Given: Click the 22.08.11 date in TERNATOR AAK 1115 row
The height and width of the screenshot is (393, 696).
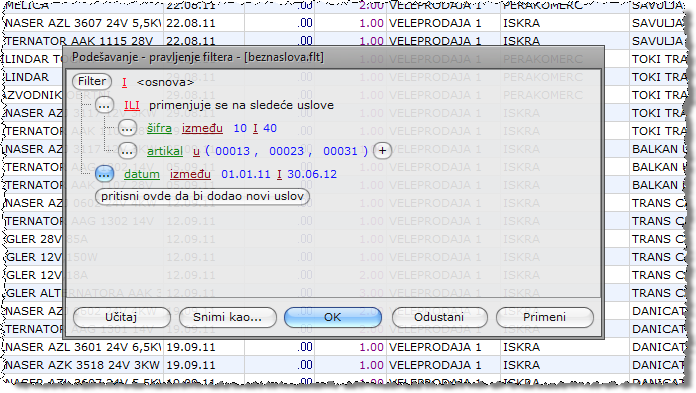Looking at the screenshot, I should [204, 40].
